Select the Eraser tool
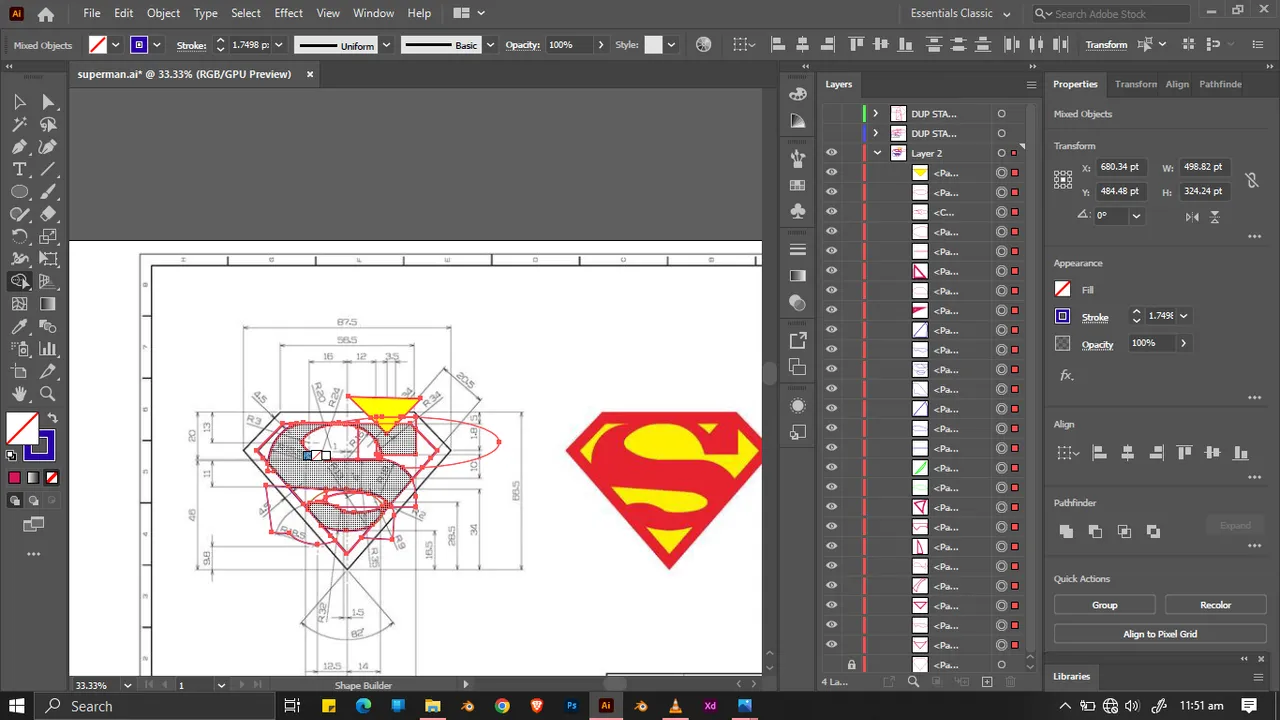The height and width of the screenshot is (720, 1280). tap(48, 214)
